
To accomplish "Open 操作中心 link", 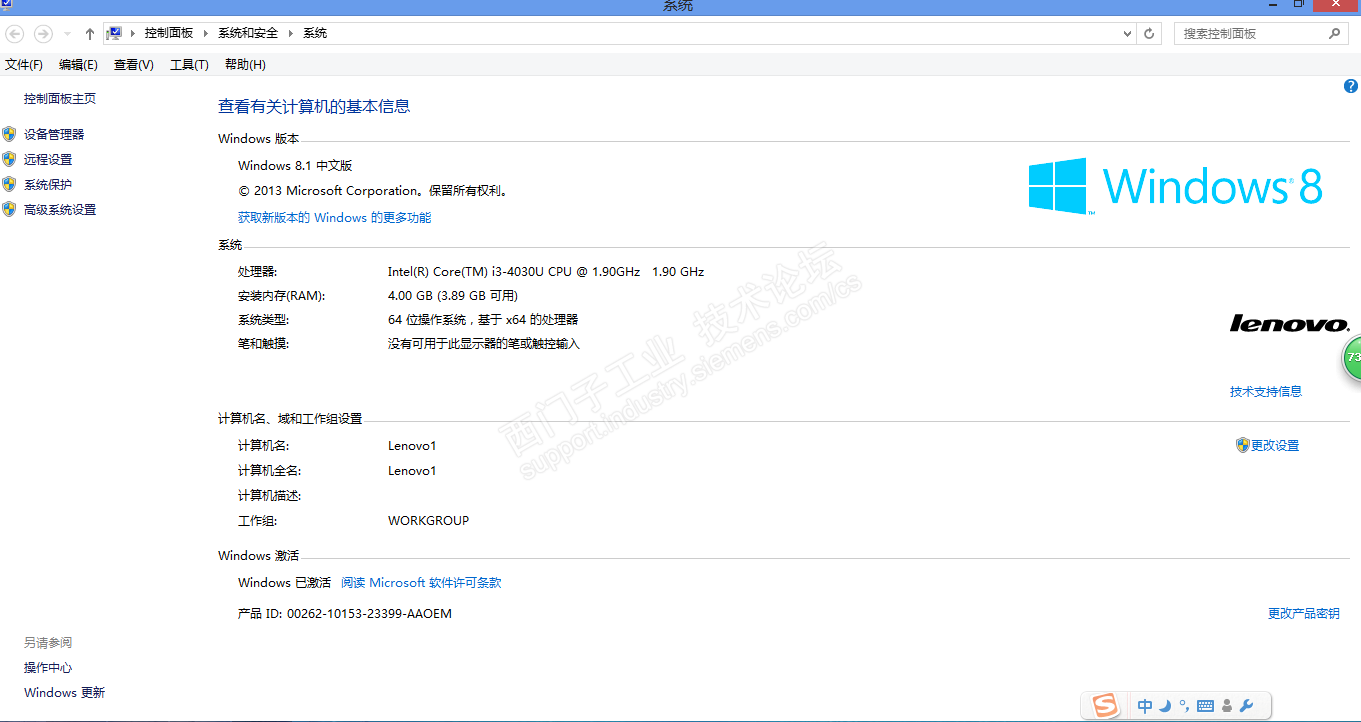I will coord(48,667).
